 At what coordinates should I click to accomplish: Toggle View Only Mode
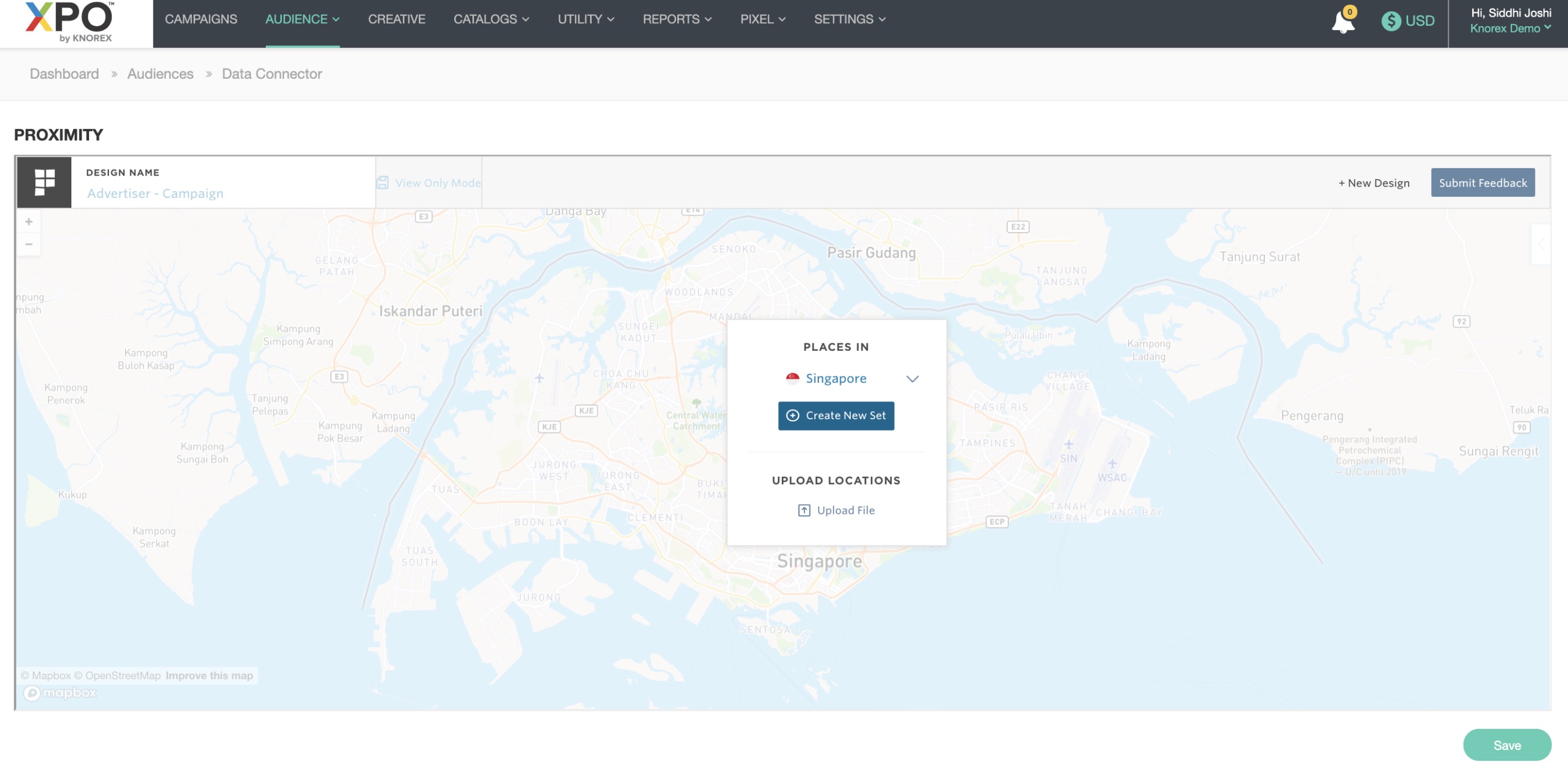coord(429,182)
